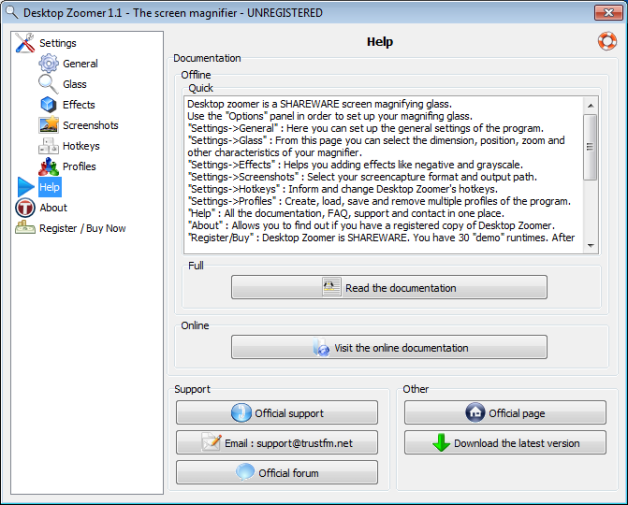Click Download the latest version
628x505 pixels.
click(505, 443)
